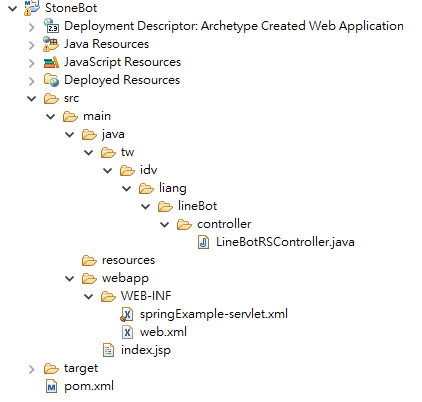This screenshot has width=422, height=402.
Task: Click the StoneBot Maven project icon
Action: [x=32, y=8]
